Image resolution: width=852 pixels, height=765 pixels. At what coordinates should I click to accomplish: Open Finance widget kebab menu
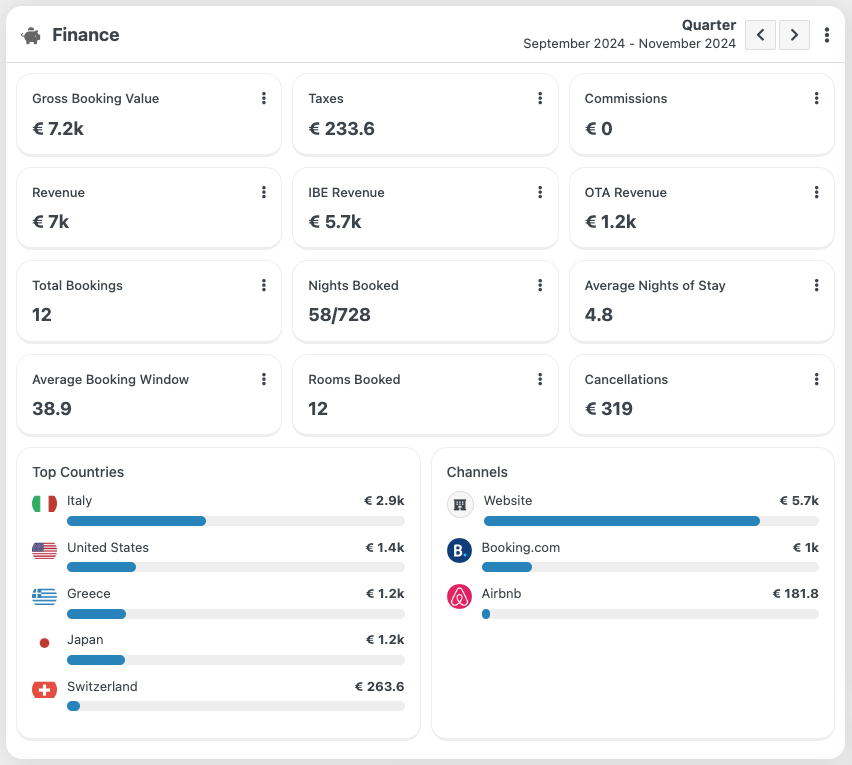point(826,35)
